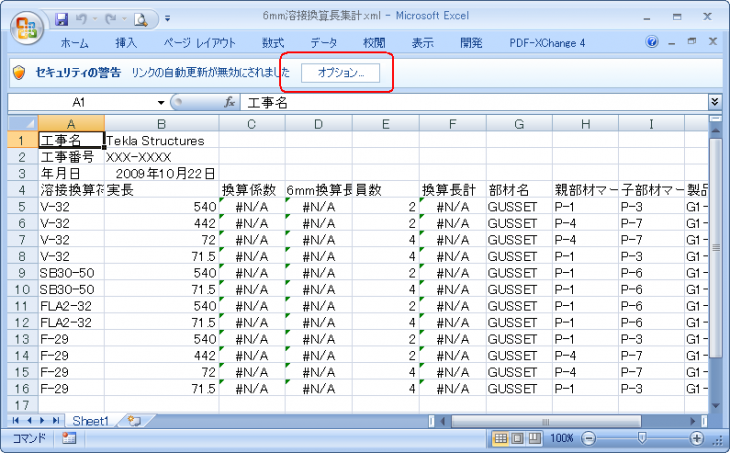Switch to Page Layout view in status bar
Screen dimensions: 730x453
click(x=519, y=438)
